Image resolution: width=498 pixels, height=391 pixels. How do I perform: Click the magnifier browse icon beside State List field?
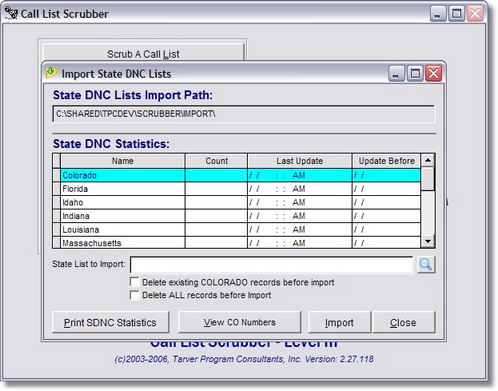426,265
